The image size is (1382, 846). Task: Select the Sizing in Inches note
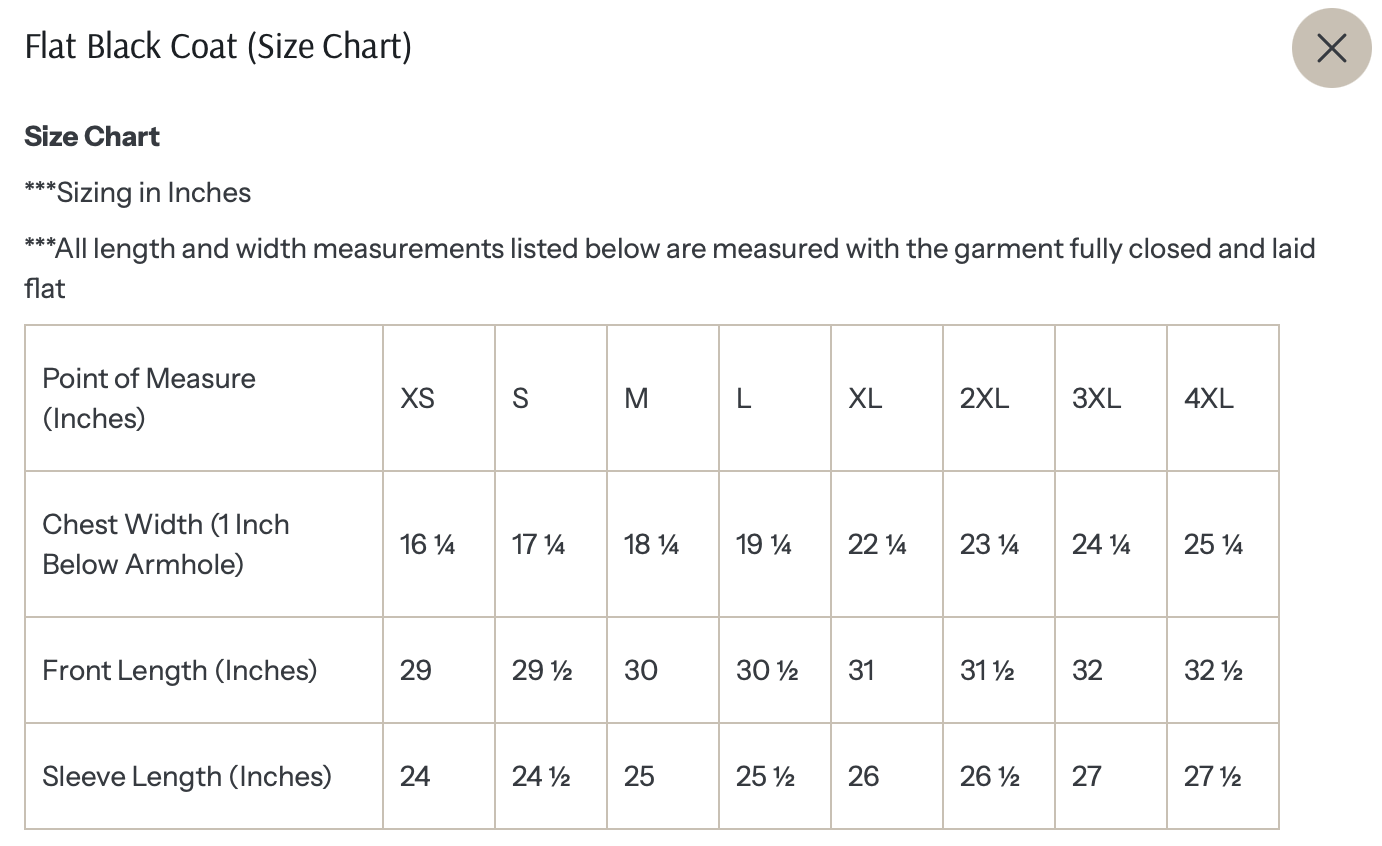pos(138,192)
